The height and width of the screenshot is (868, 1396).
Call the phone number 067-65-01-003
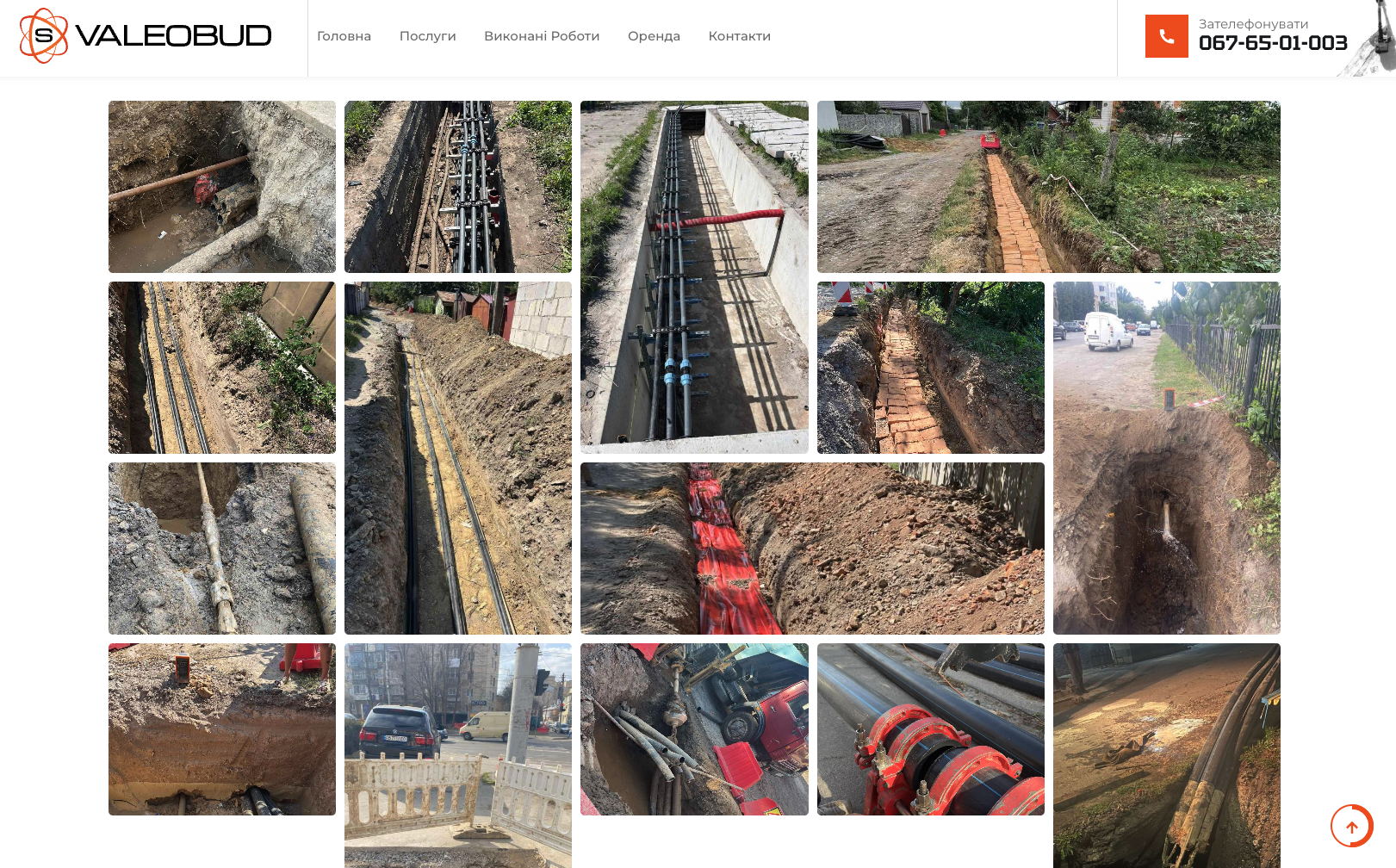(1272, 43)
